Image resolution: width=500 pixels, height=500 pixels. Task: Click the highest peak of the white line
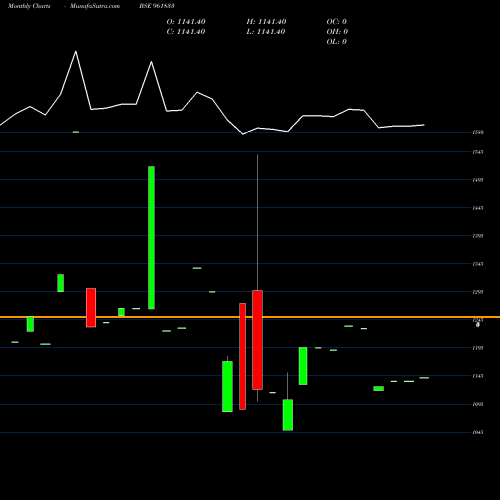tap(76, 51)
